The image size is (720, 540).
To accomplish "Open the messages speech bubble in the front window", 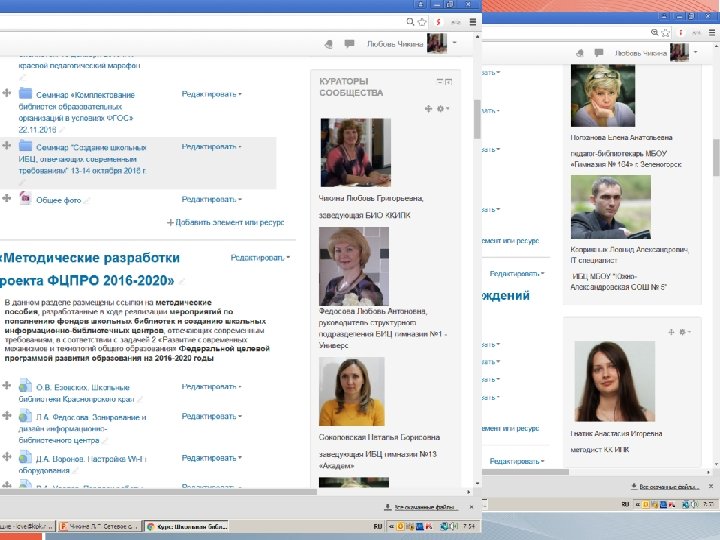I will (x=349, y=44).
